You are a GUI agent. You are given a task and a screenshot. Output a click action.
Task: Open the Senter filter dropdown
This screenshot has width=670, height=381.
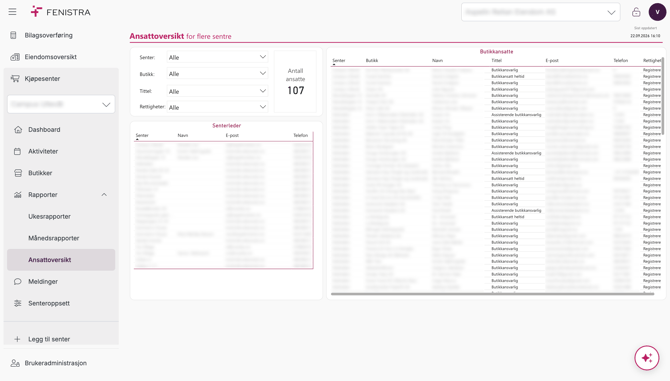pos(217,57)
